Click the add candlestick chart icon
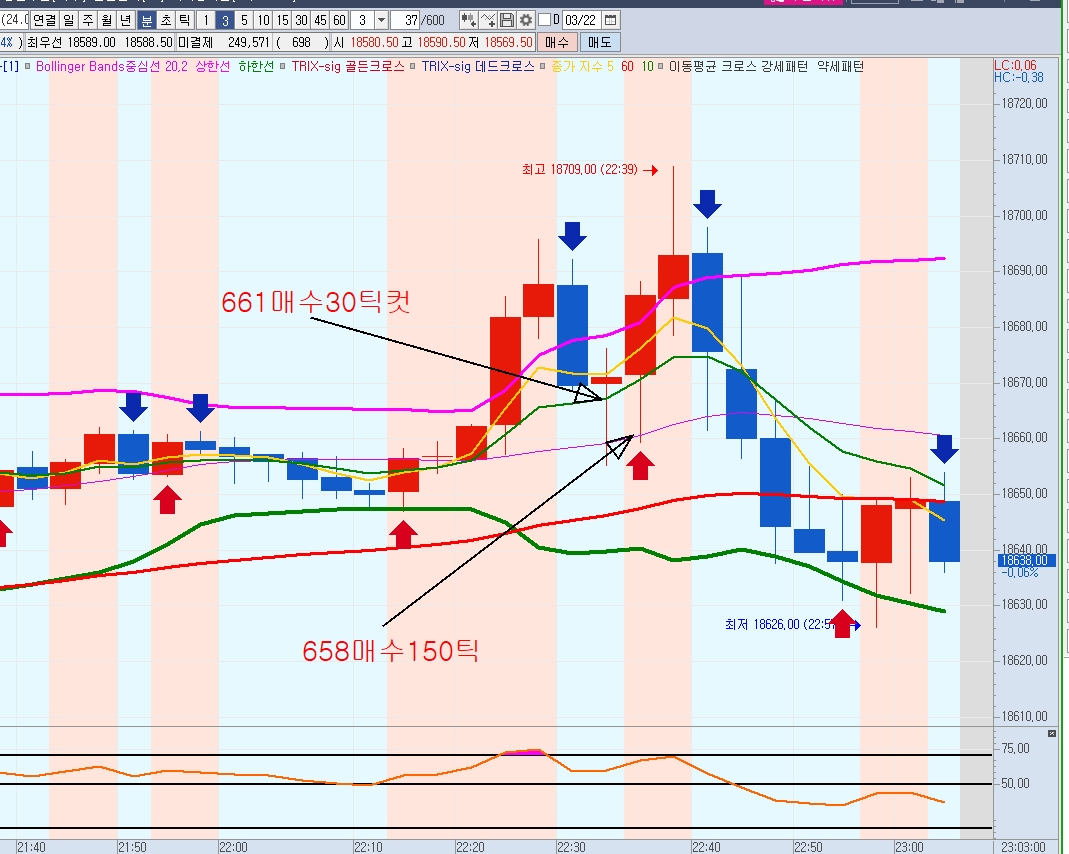This screenshot has width=1069, height=854. tap(469, 20)
